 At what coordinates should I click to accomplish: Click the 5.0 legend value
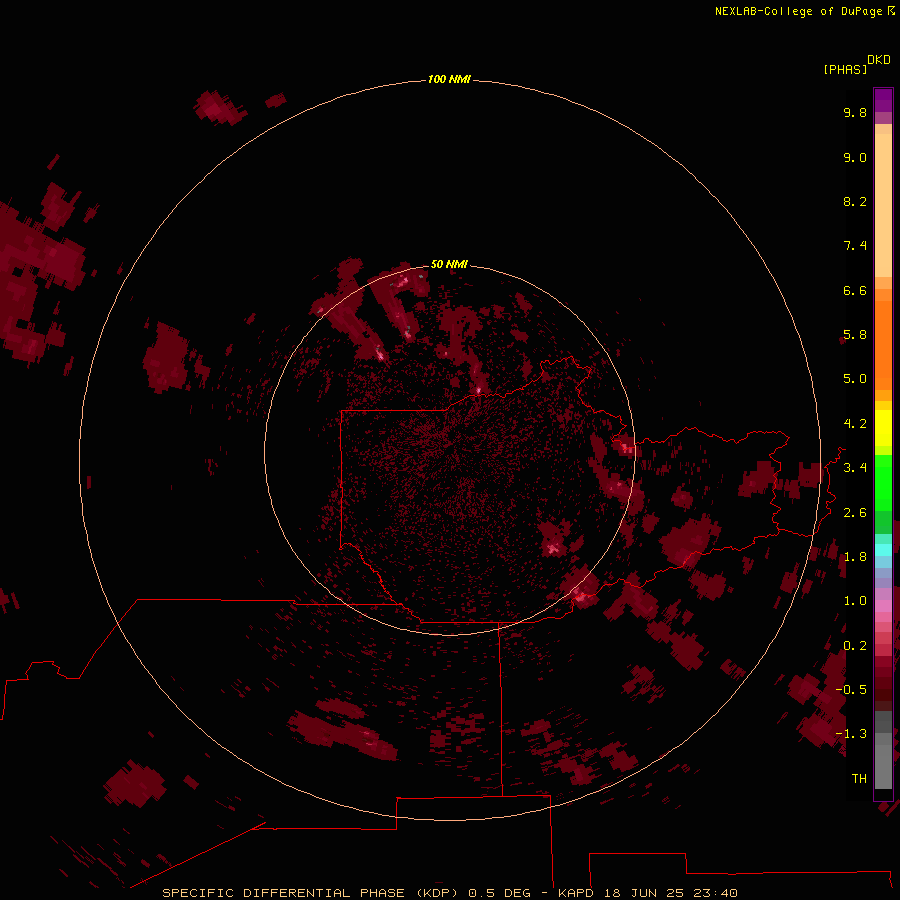pyautogui.click(x=855, y=379)
